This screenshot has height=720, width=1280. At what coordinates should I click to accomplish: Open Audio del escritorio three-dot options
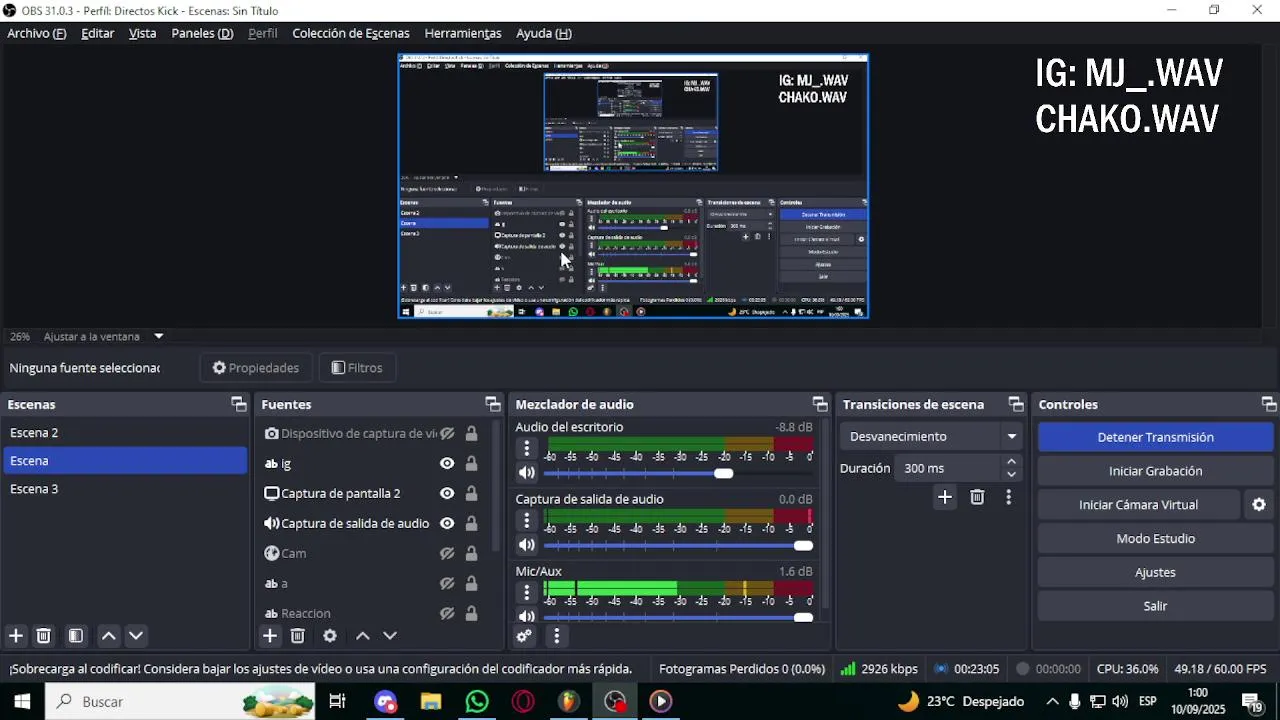click(x=527, y=448)
